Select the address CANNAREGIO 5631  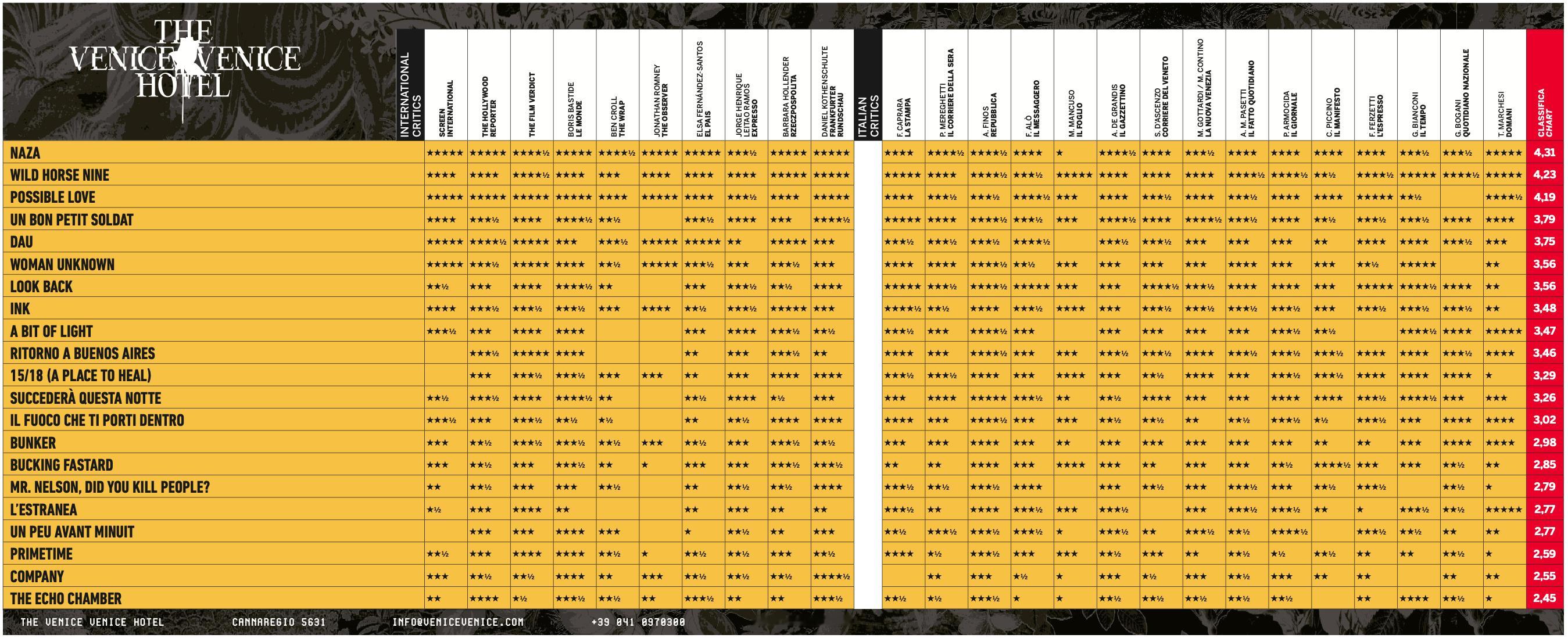tap(279, 622)
